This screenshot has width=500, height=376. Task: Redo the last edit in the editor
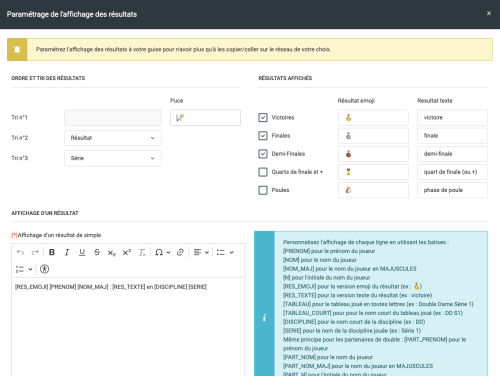point(35,252)
